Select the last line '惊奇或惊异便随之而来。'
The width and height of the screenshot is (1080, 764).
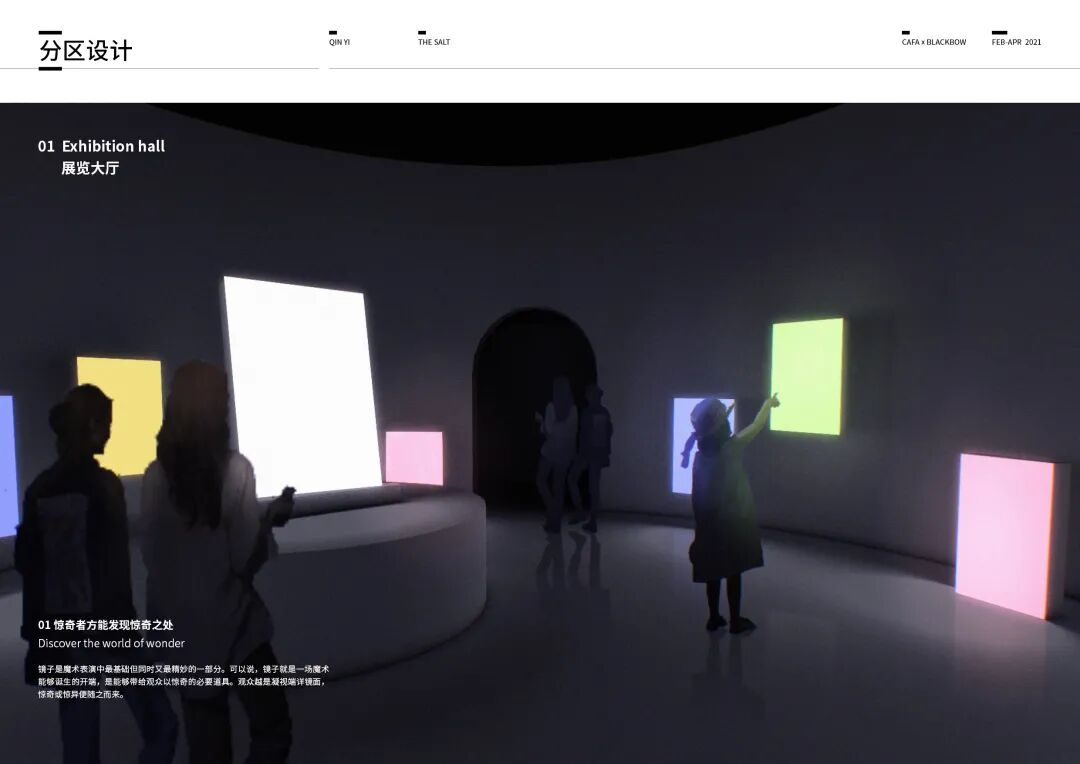point(82,694)
